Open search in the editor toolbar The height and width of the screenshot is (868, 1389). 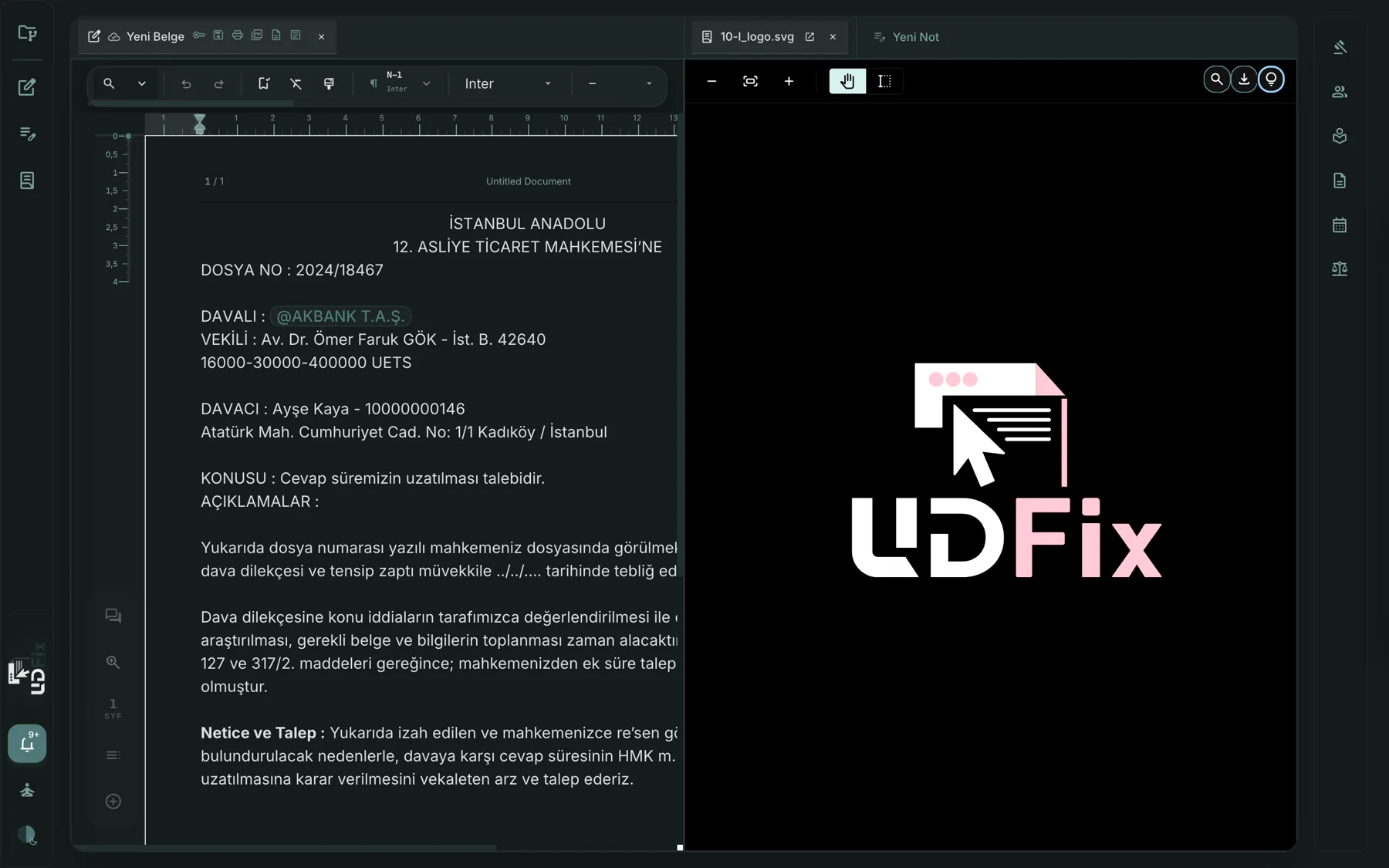pos(109,83)
